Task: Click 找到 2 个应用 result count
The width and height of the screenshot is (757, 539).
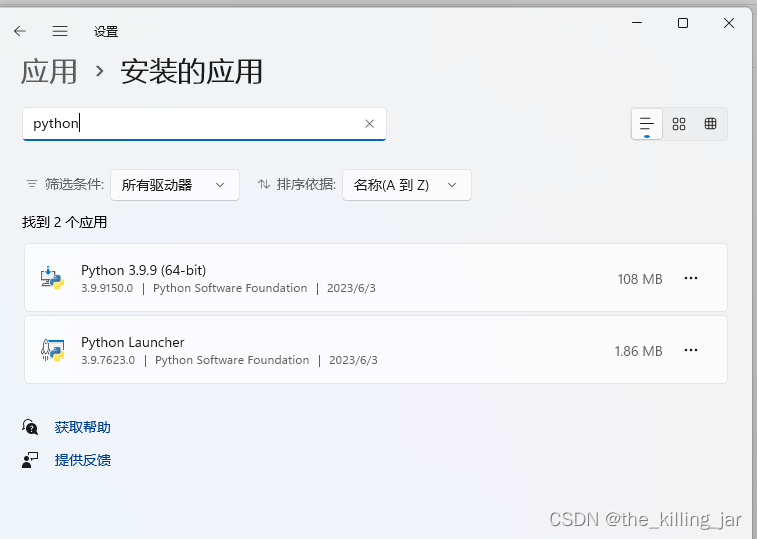Action: click(64, 223)
